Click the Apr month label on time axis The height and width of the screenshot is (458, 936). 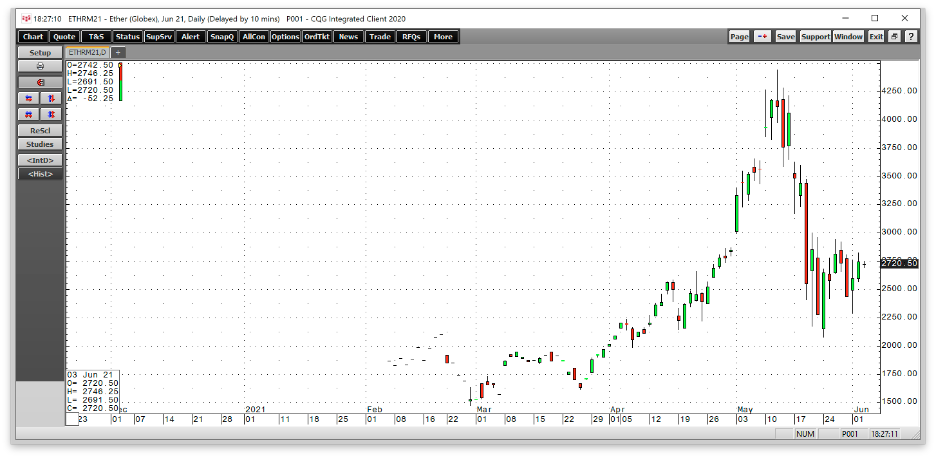tap(617, 410)
